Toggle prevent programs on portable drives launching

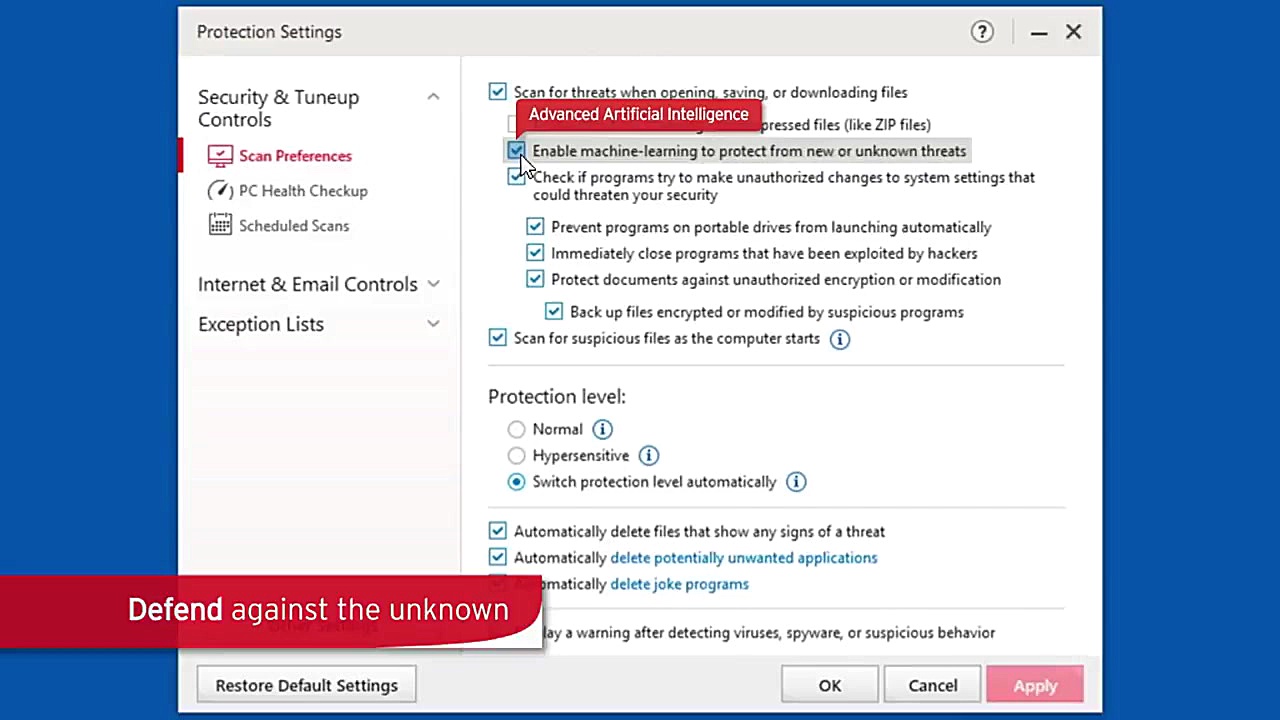pos(535,227)
